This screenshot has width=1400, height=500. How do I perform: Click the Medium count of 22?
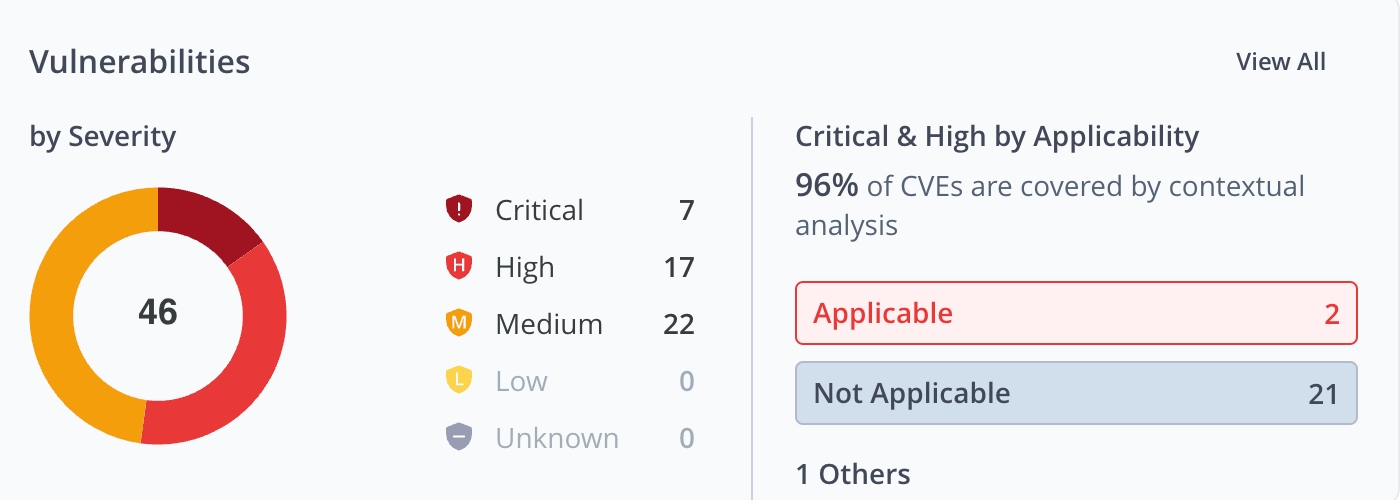click(x=678, y=324)
